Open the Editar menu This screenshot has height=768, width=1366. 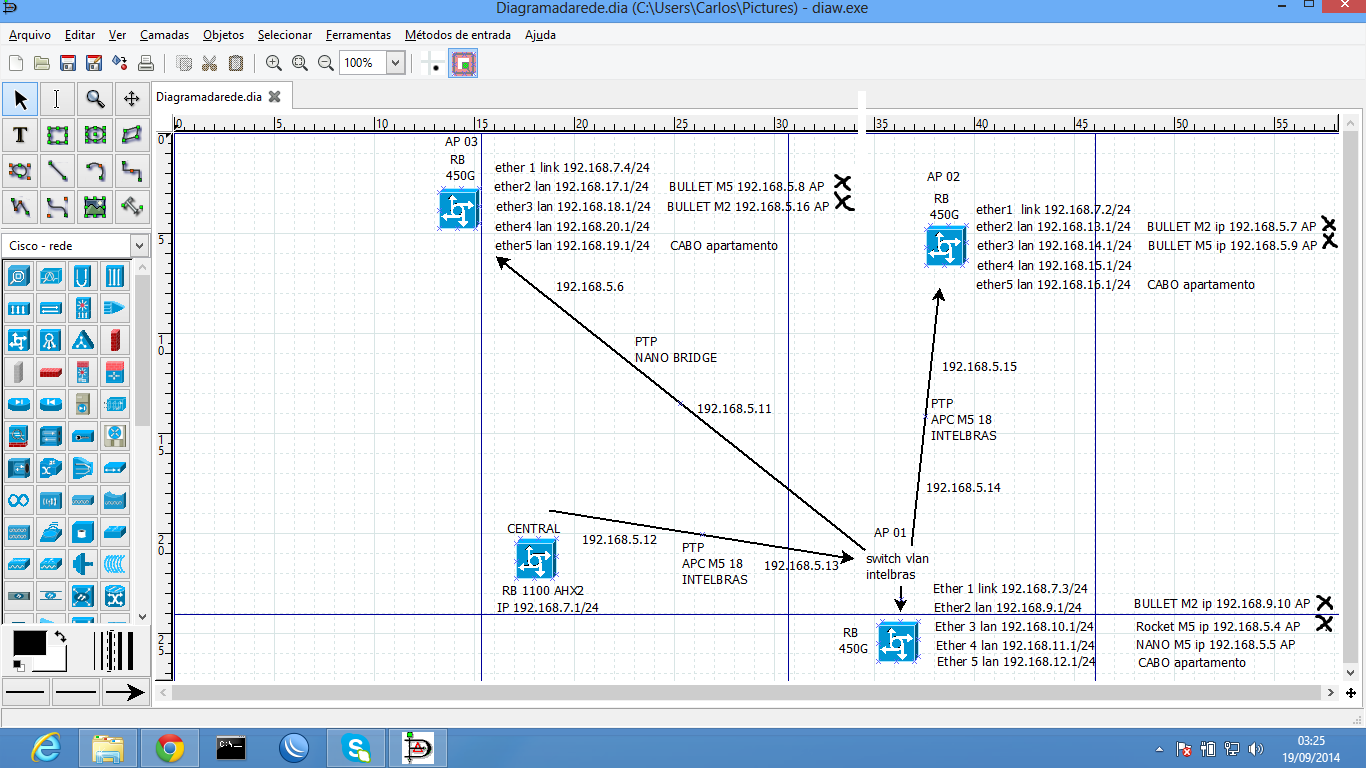[80, 35]
